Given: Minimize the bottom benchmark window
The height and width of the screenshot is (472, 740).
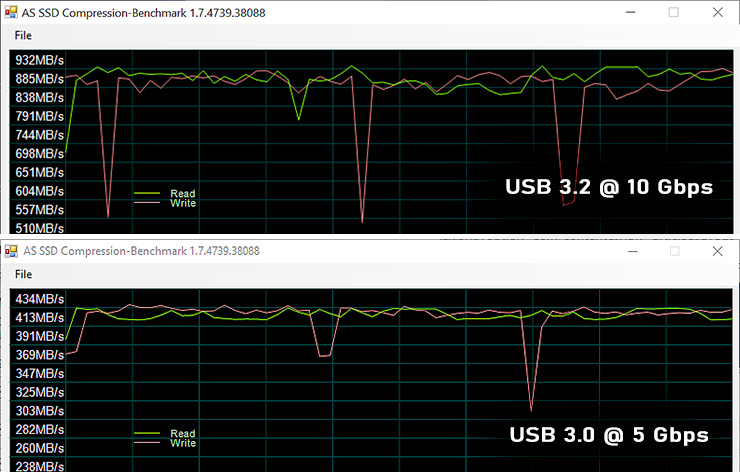Looking at the screenshot, I should coord(630,250).
